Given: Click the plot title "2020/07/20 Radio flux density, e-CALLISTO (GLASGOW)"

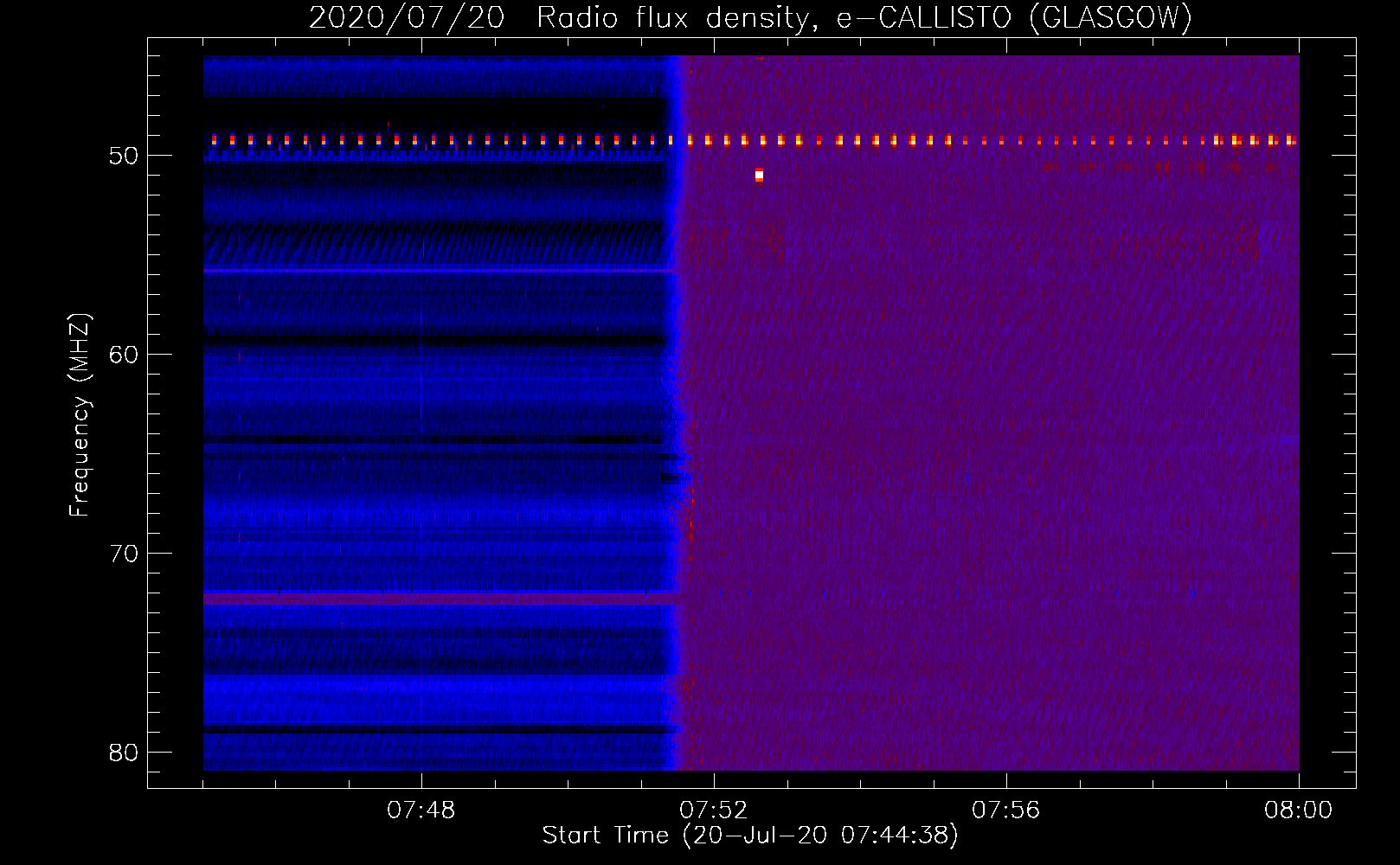Looking at the screenshot, I should [750, 17].
